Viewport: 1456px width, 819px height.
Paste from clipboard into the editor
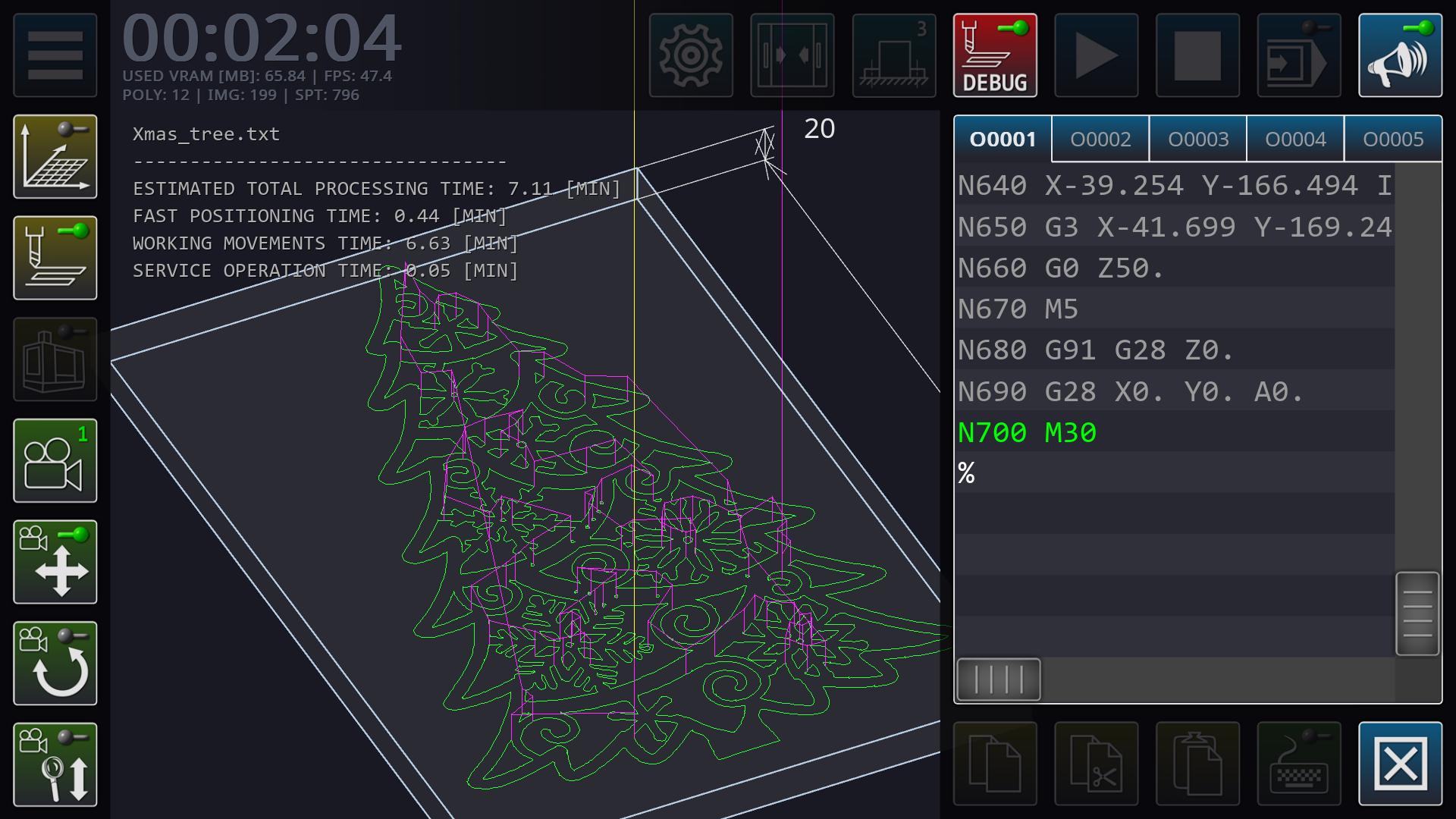[1197, 764]
